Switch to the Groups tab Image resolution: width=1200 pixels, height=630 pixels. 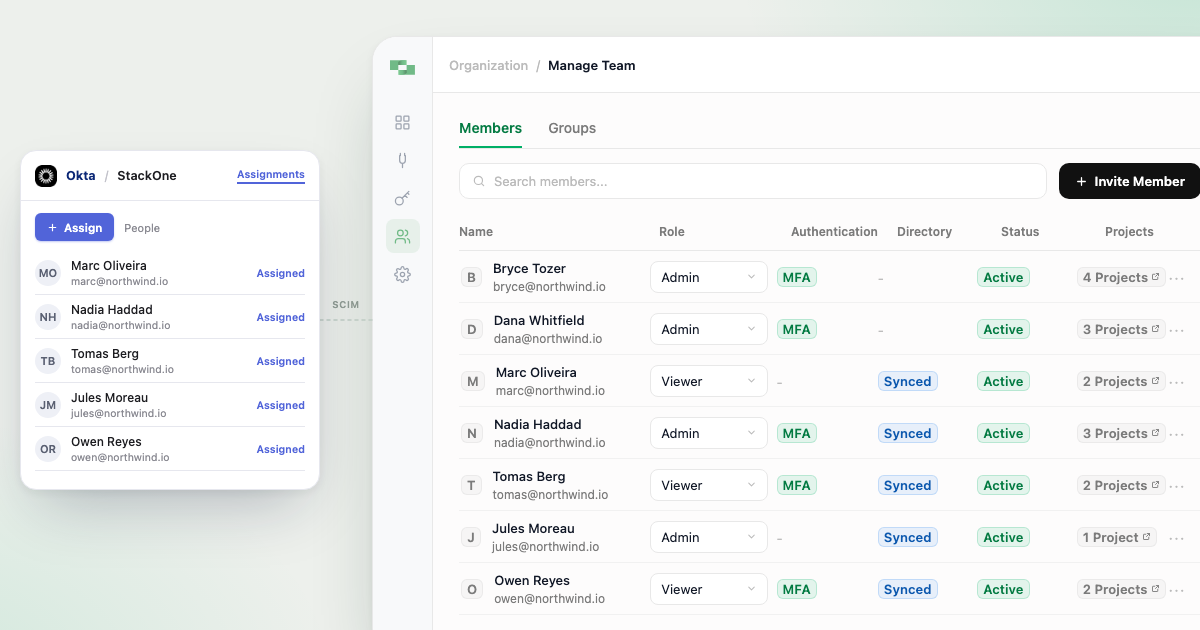point(572,128)
